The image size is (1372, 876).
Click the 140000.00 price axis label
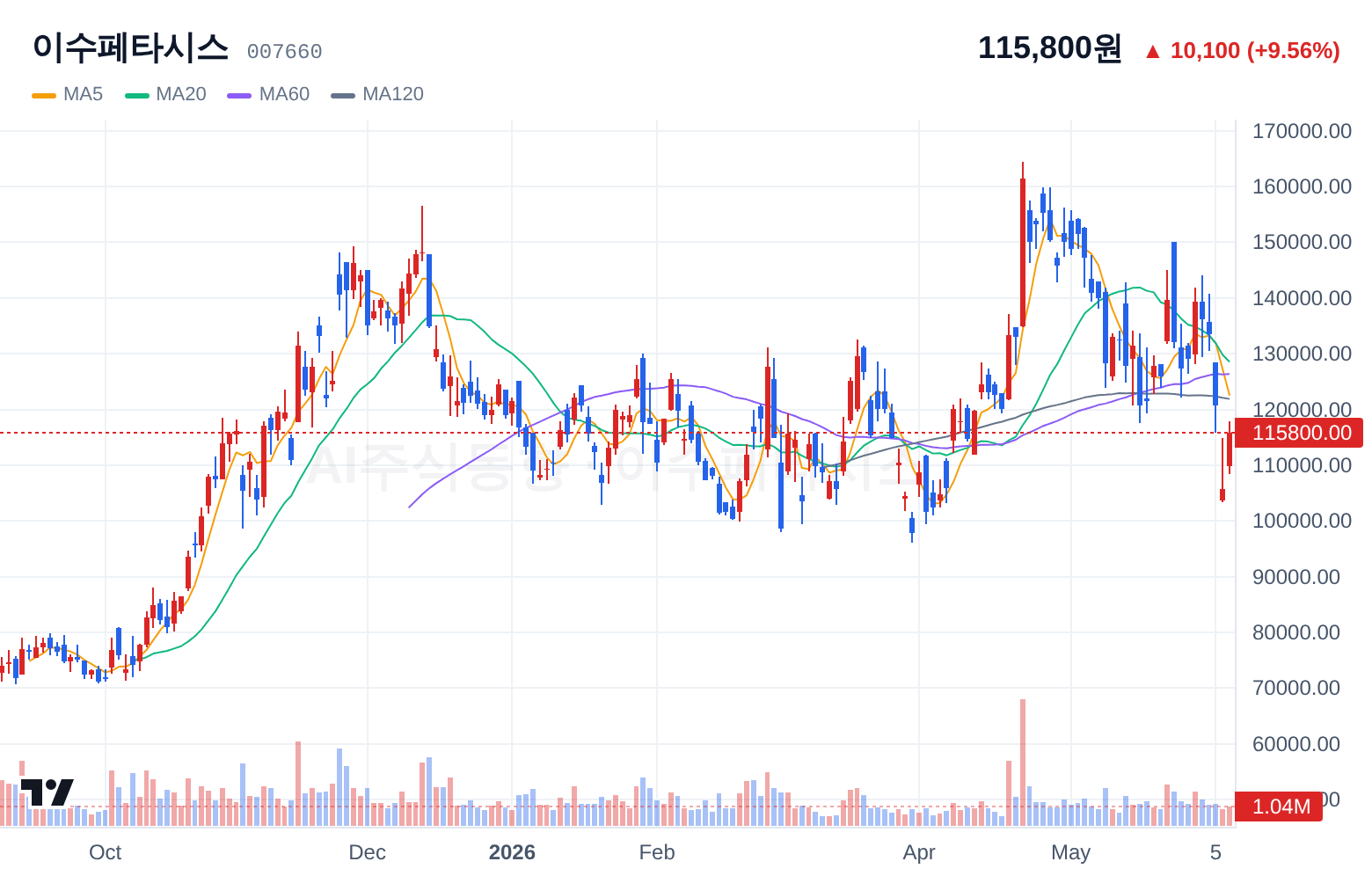tap(1302, 298)
